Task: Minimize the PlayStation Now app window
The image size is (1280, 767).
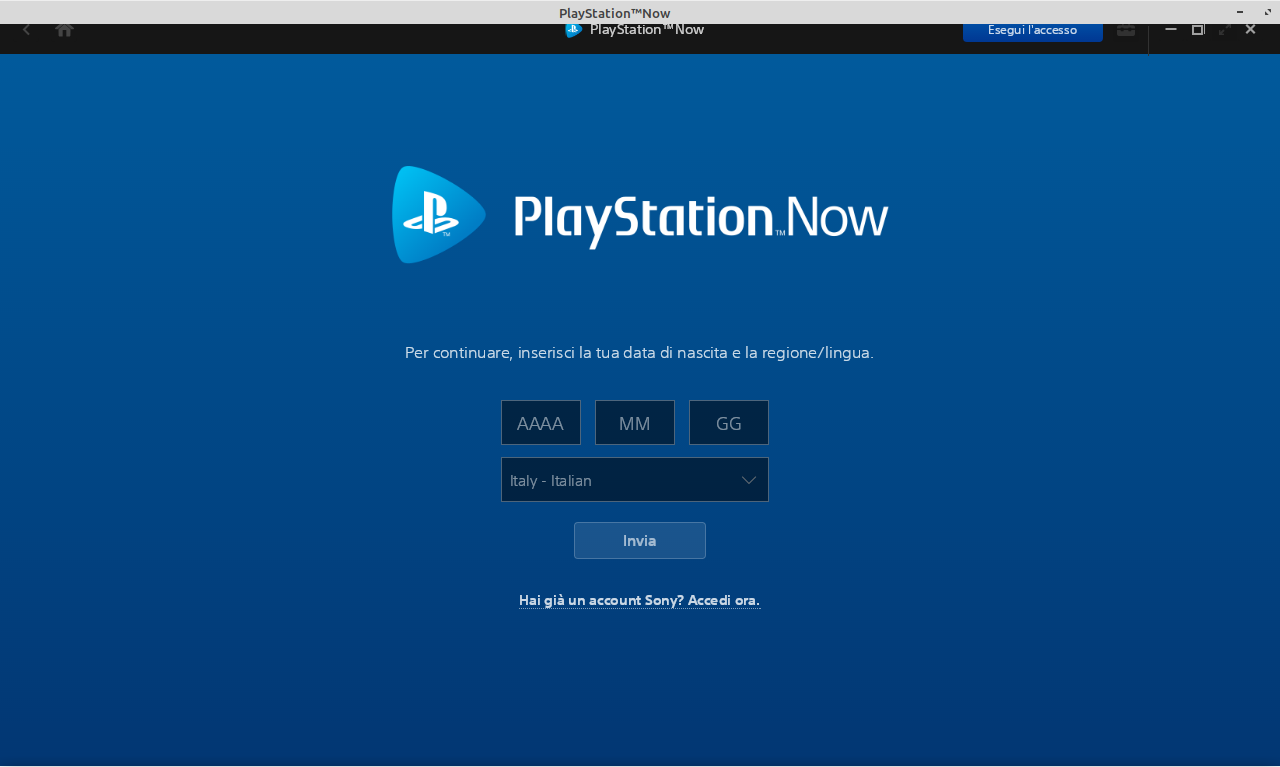Action: 1171,30
